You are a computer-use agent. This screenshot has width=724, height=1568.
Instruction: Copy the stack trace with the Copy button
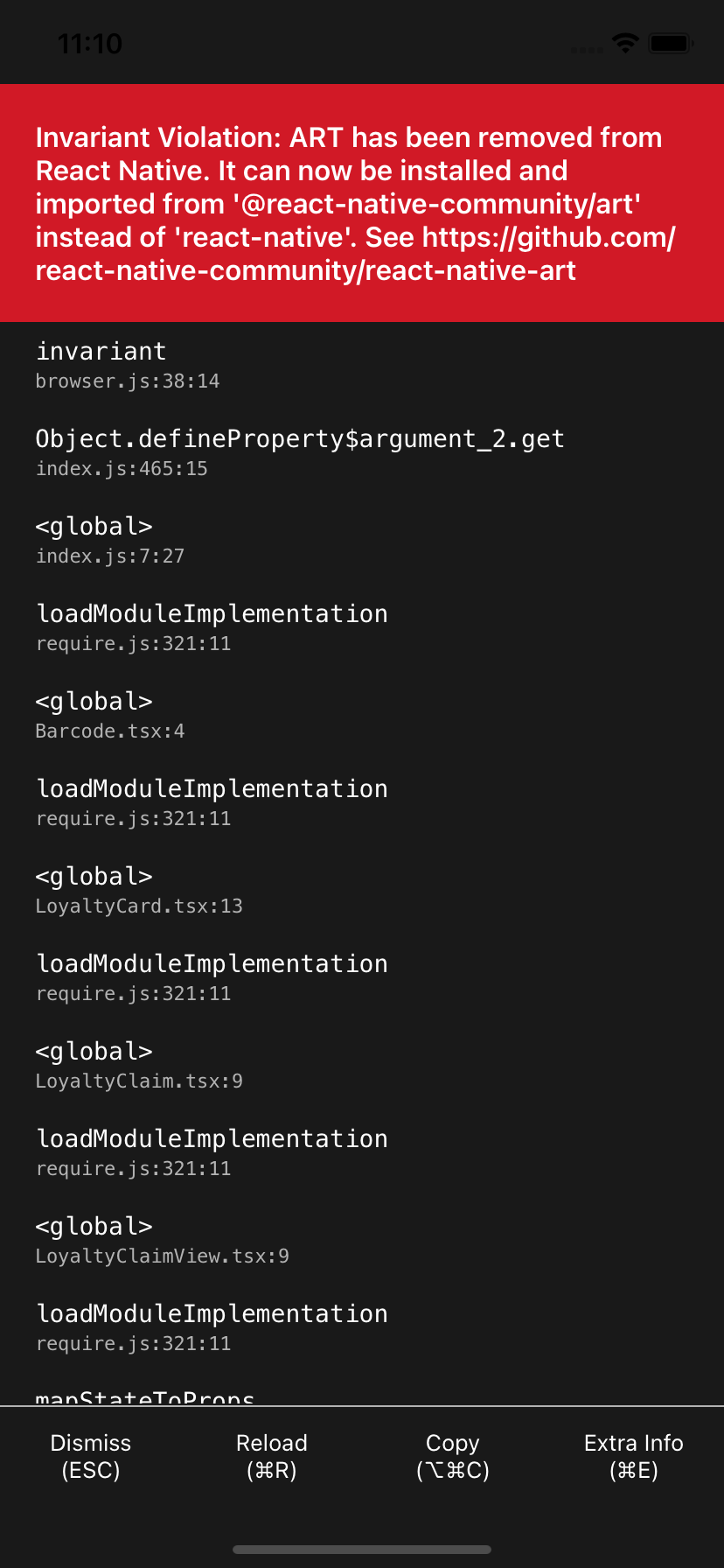(x=453, y=1456)
